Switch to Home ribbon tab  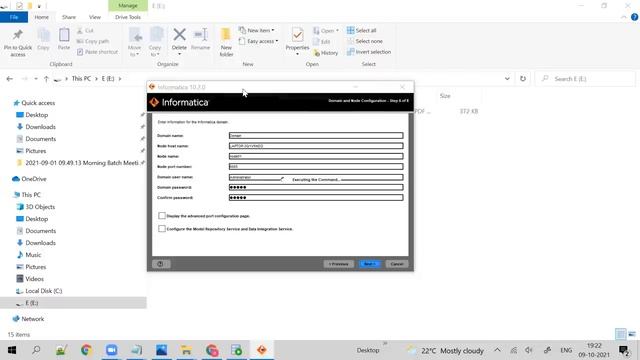click(x=41, y=17)
